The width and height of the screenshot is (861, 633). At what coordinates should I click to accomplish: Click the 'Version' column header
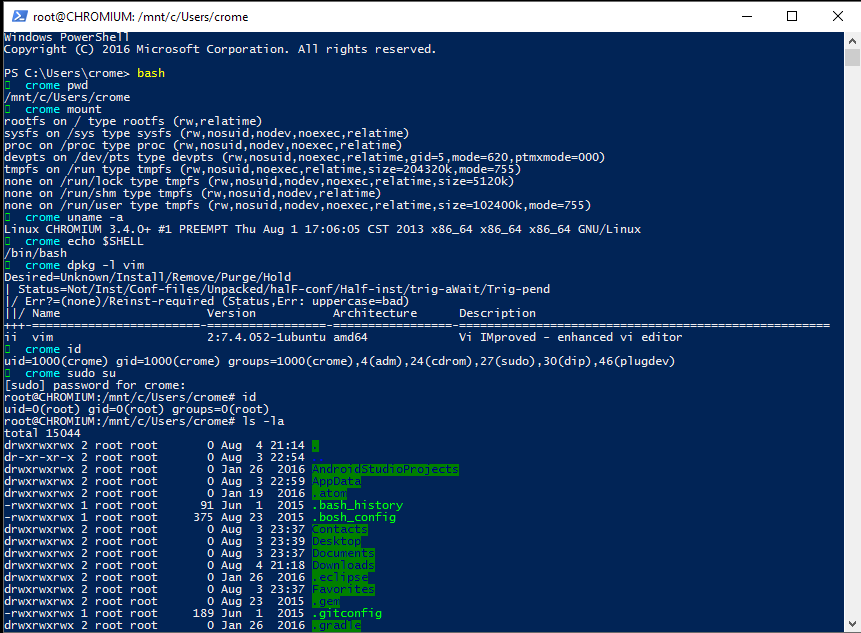click(x=231, y=313)
